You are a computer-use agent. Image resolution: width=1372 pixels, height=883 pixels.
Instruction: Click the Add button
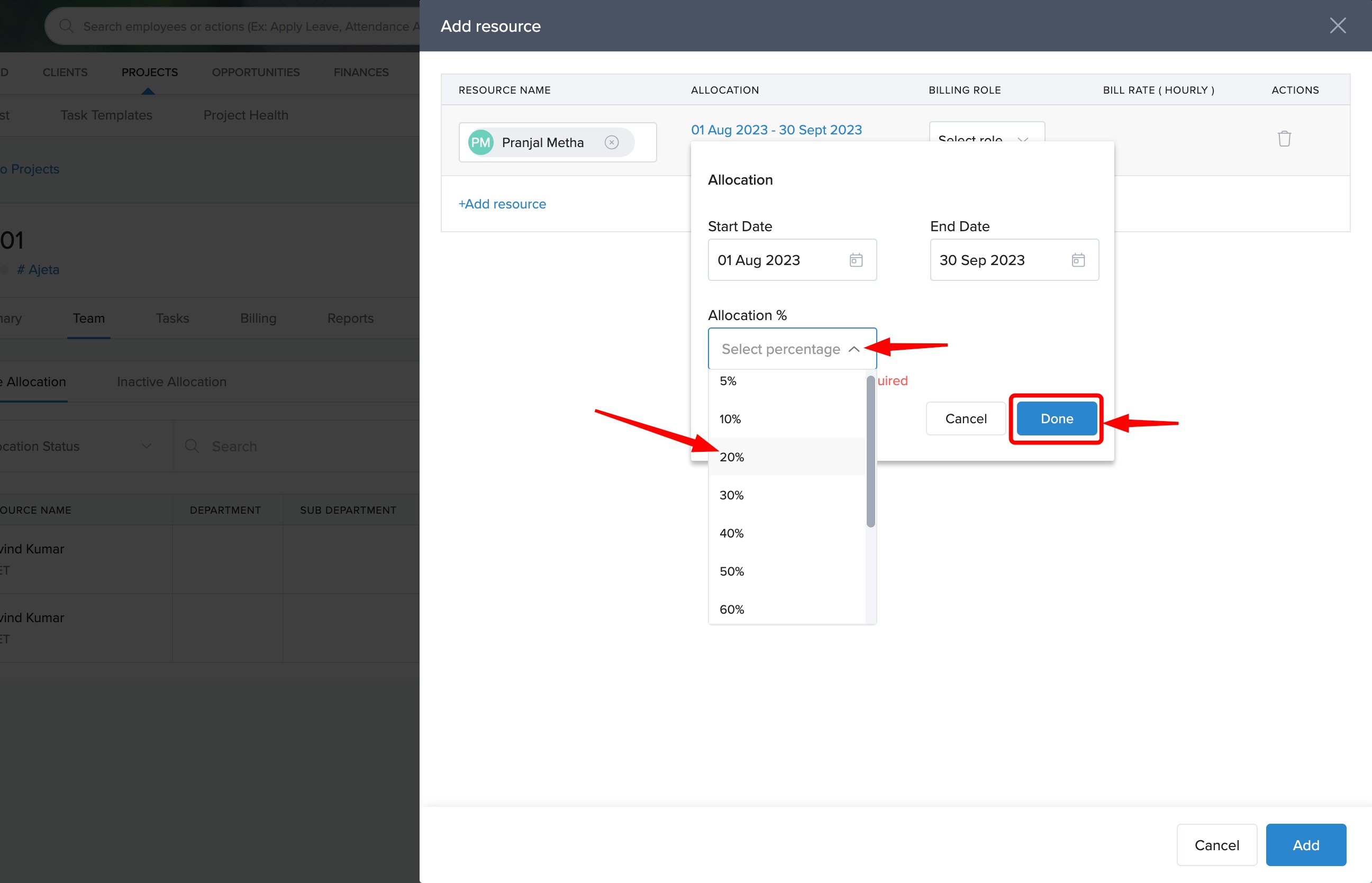(1305, 844)
